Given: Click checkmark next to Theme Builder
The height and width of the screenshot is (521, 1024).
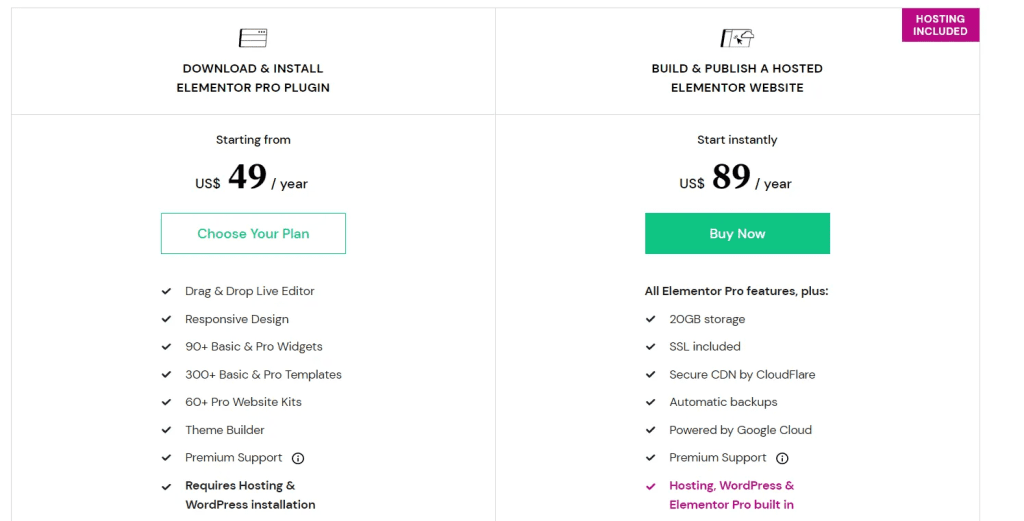Looking at the screenshot, I should point(167,430).
